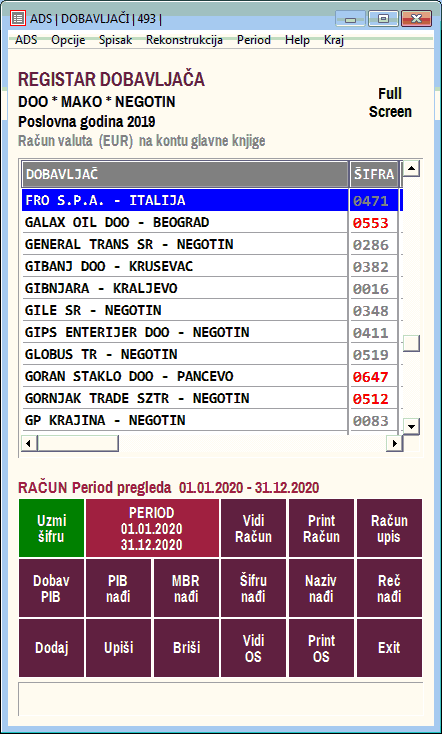Click the ADS app icon in title bar

[x=18, y=19]
